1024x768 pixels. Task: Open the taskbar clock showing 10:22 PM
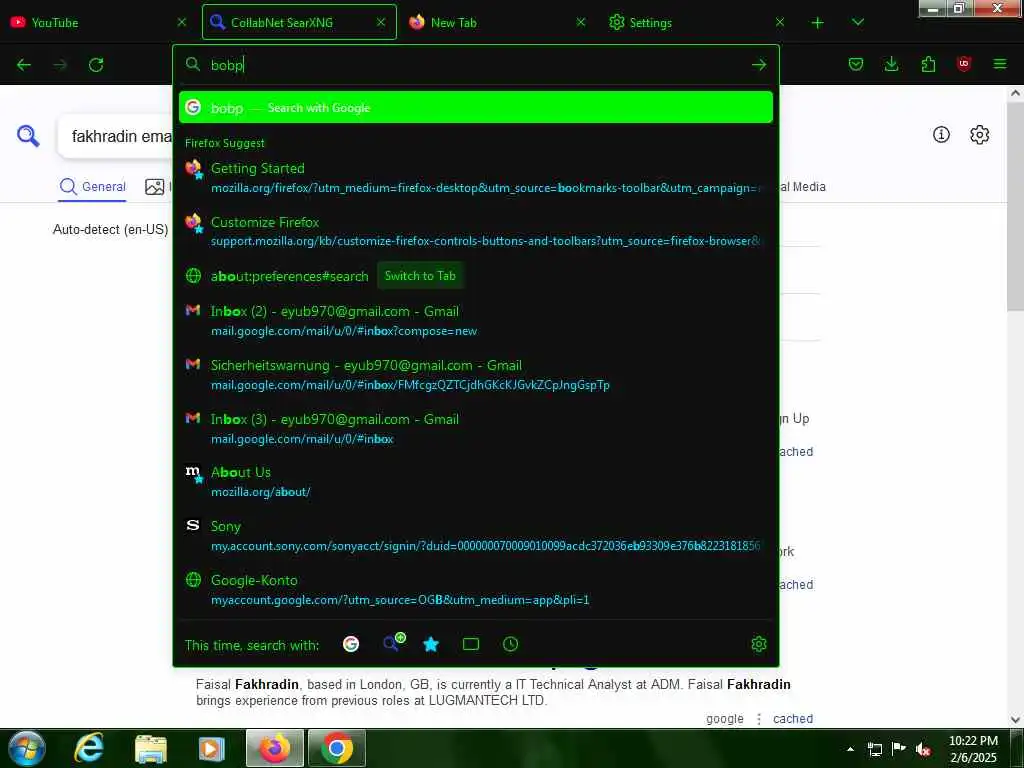tap(973, 749)
